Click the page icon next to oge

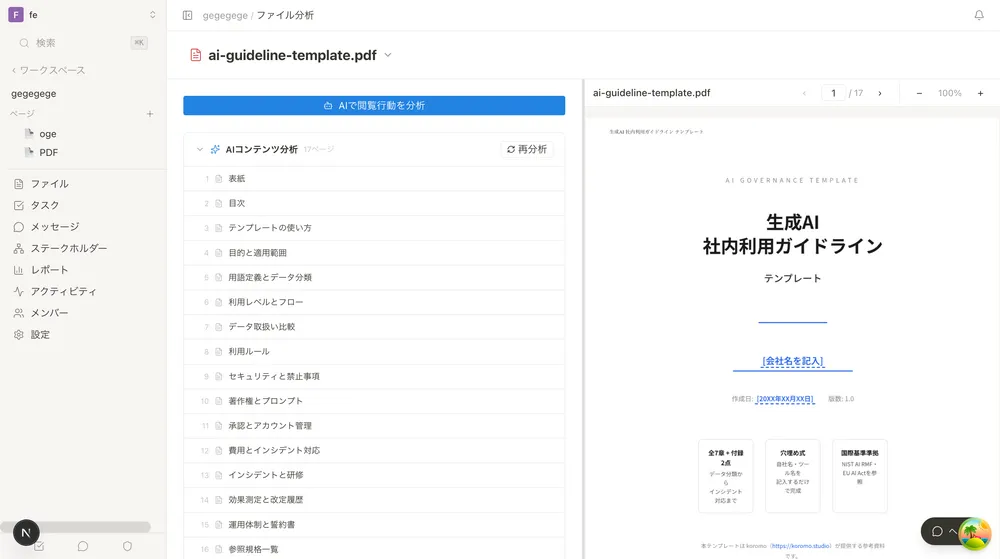point(29,133)
